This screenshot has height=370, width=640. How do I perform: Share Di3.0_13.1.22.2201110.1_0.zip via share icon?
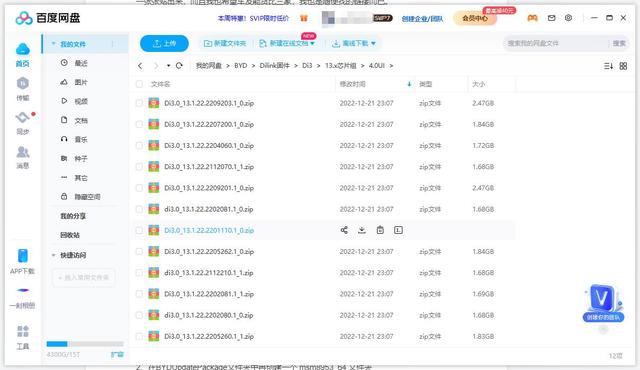click(344, 230)
